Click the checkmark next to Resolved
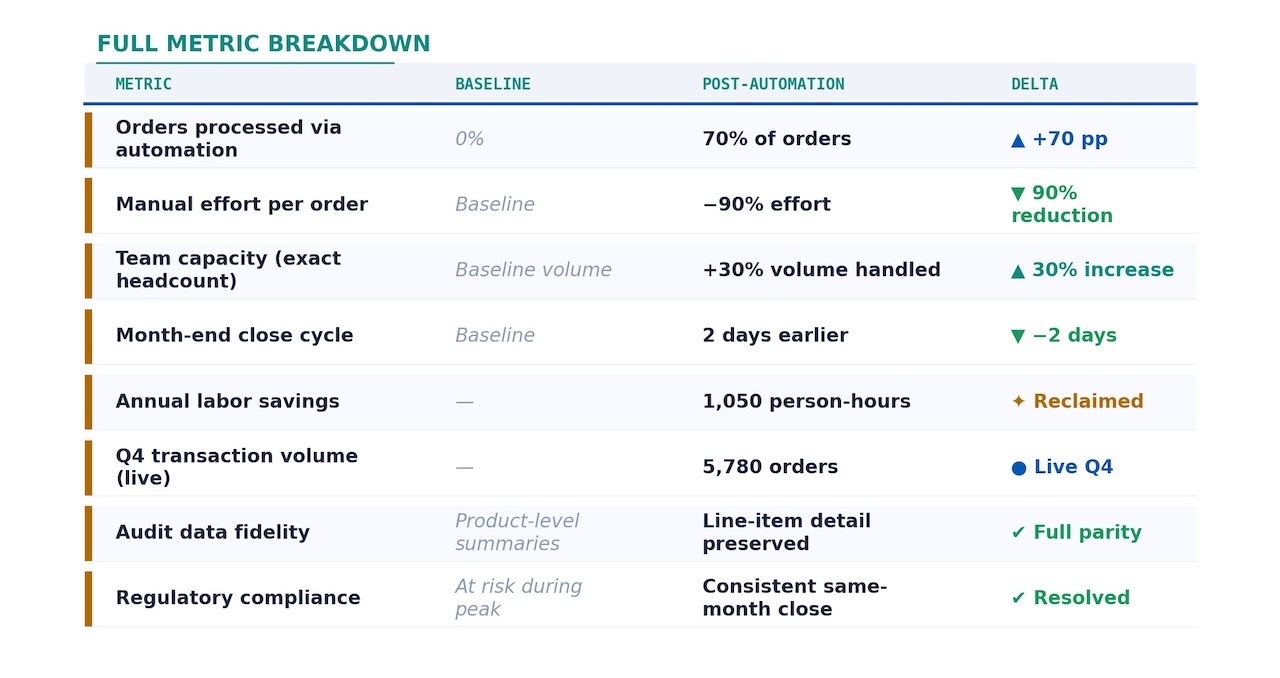Viewport: 1280px width, 678px height. 1018,598
